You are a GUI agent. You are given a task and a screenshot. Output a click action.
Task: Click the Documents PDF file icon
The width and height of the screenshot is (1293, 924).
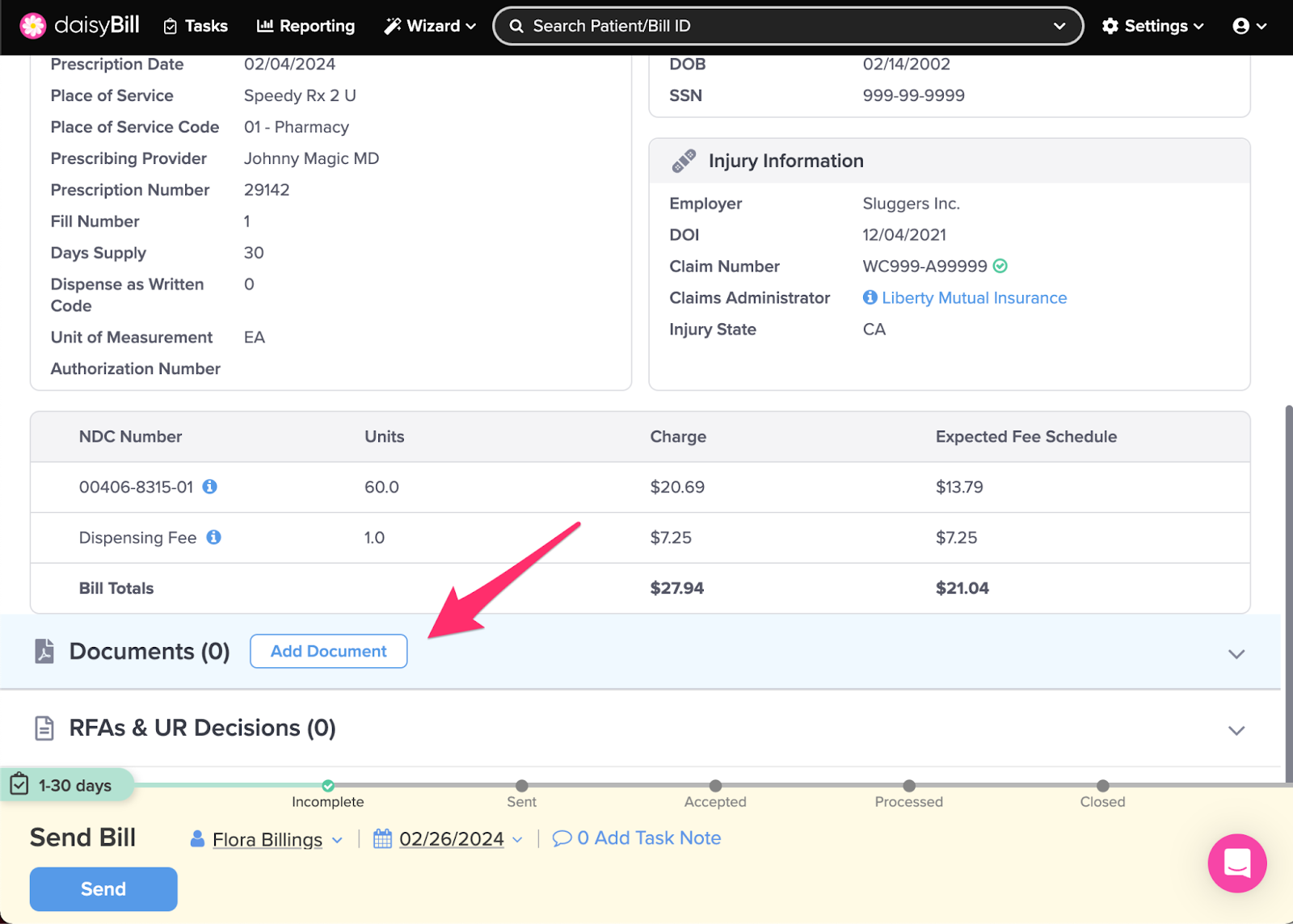coord(44,651)
